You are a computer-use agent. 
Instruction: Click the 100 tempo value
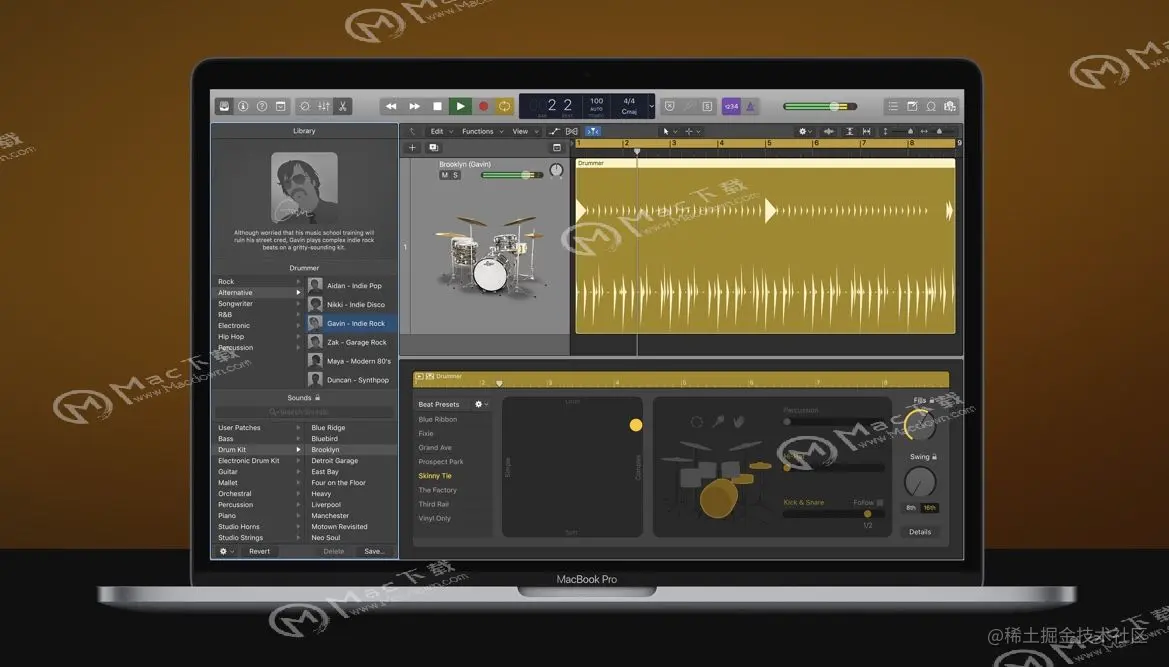click(596, 101)
